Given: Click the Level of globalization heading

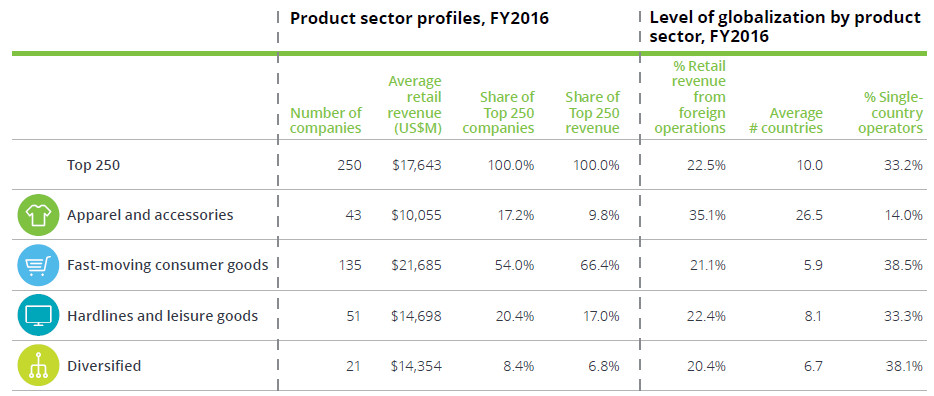Looking at the screenshot, I should (x=785, y=27).
